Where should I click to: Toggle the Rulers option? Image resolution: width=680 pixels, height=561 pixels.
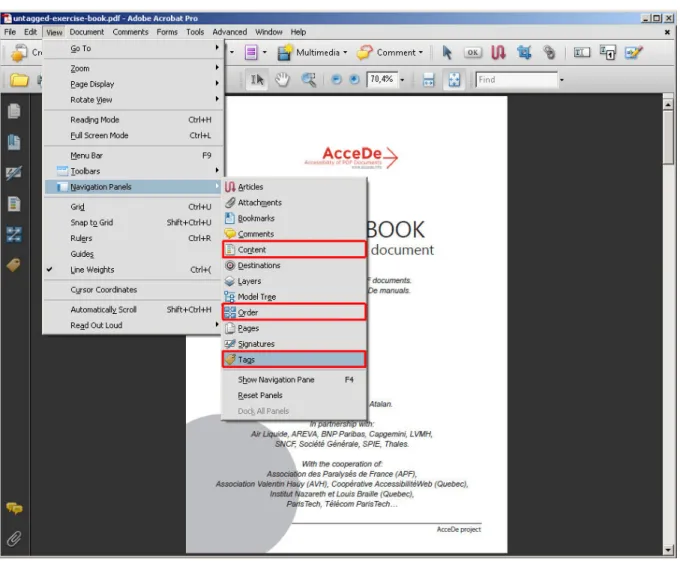point(133,238)
